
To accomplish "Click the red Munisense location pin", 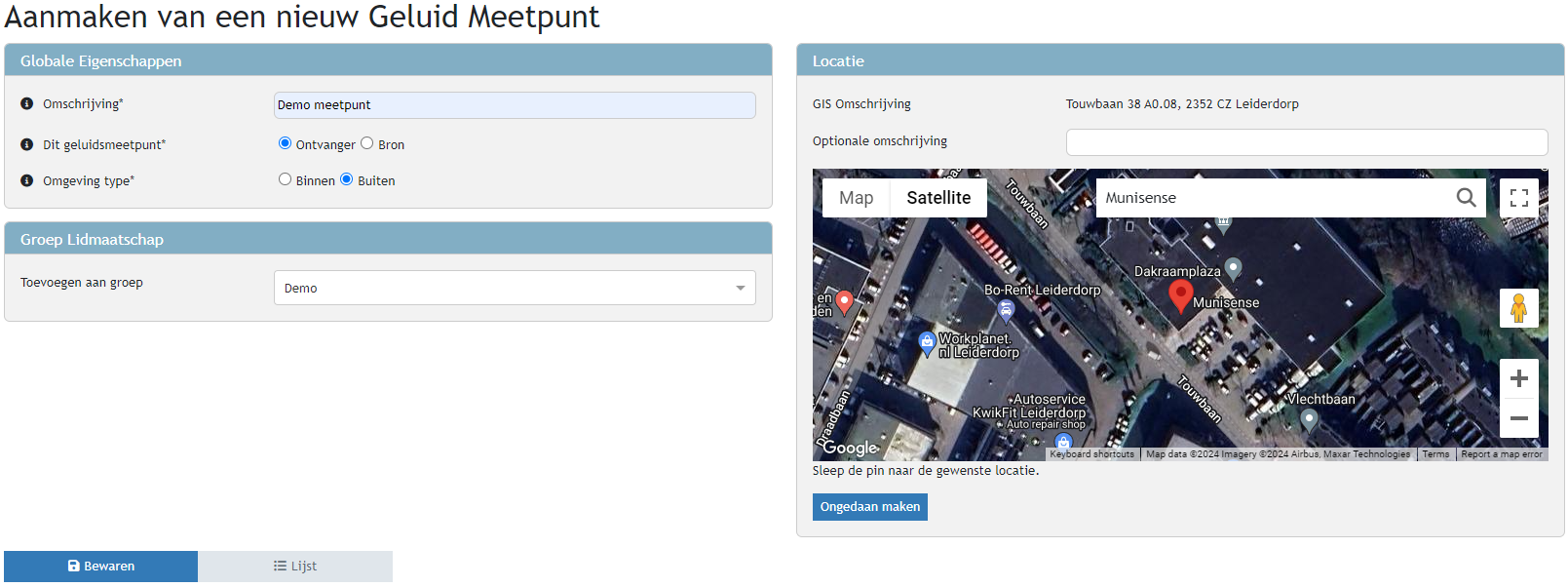I will [1180, 294].
